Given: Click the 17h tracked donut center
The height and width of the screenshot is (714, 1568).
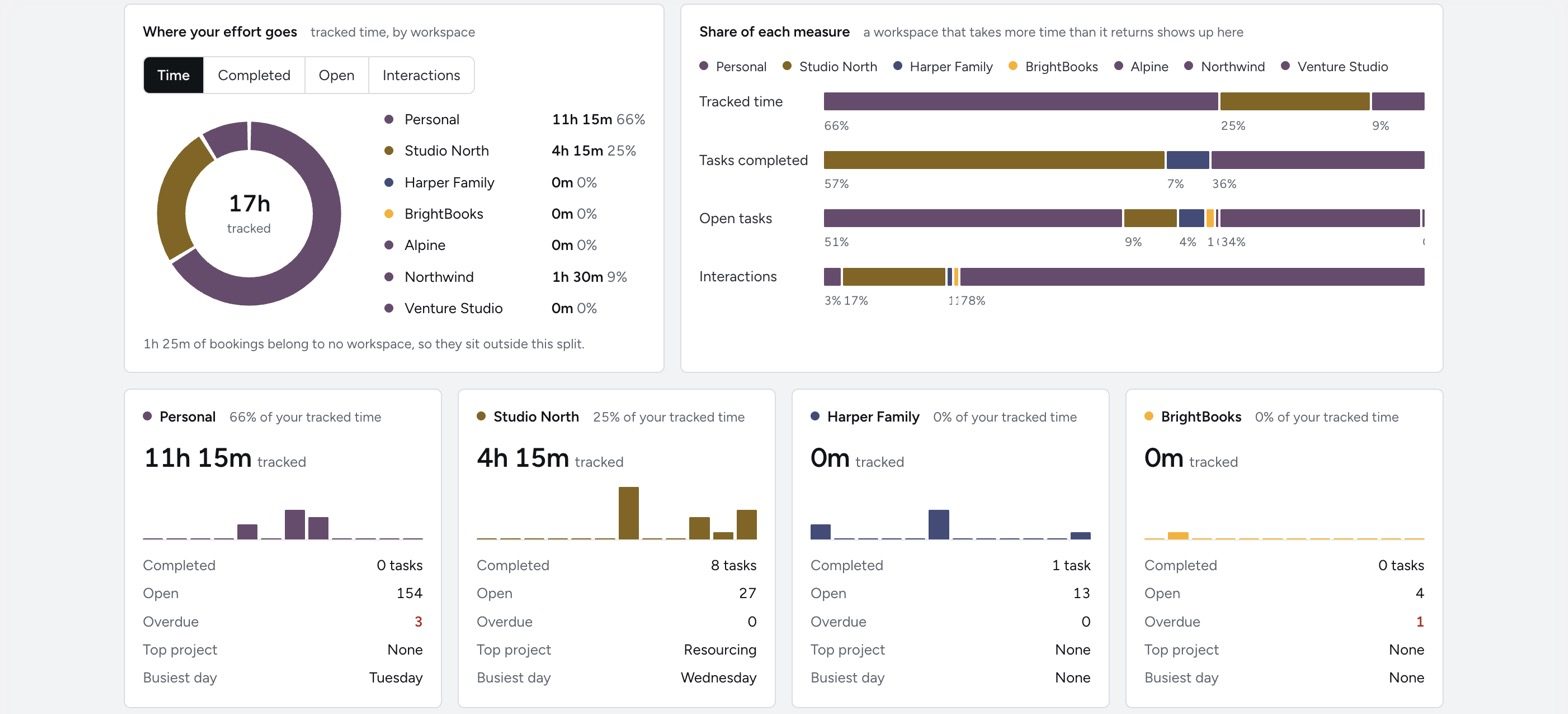Looking at the screenshot, I should click(249, 213).
